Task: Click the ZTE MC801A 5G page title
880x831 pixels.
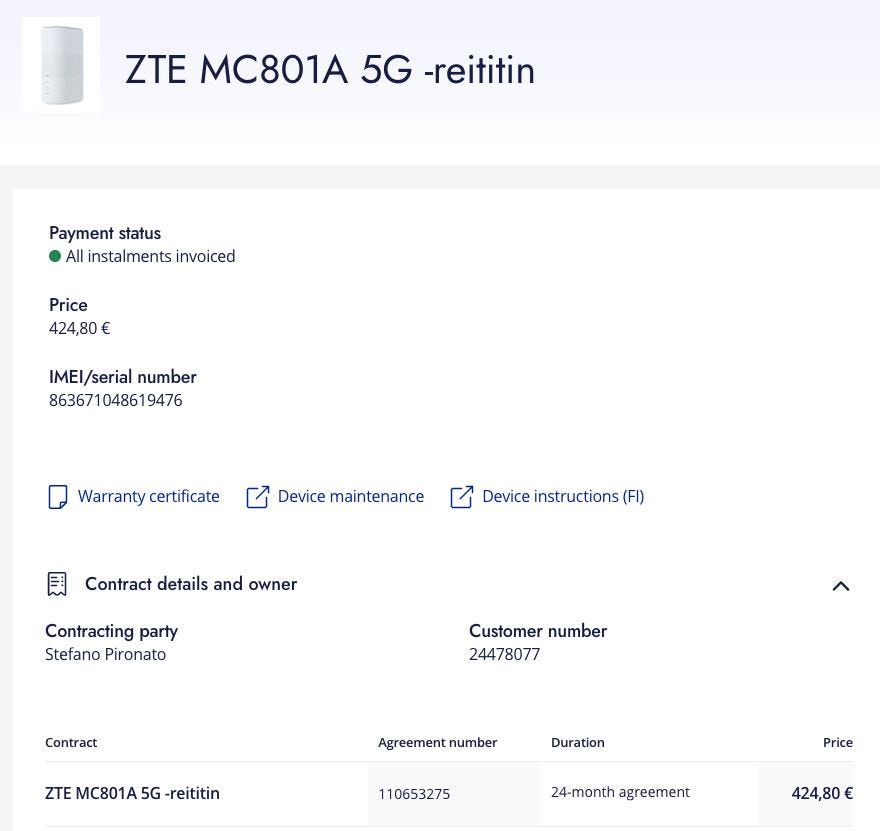Action: click(330, 70)
